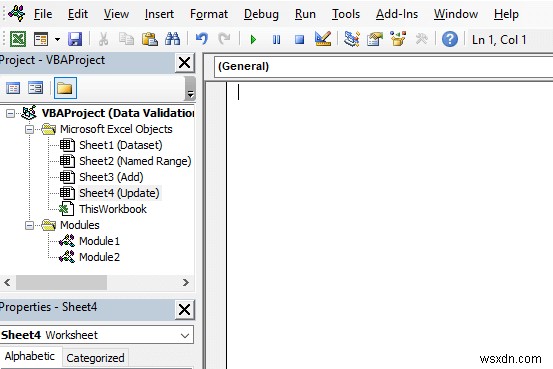The height and width of the screenshot is (369, 553).
Task: Switch to the Alphabetic properties tab
Action: tap(30, 357)
